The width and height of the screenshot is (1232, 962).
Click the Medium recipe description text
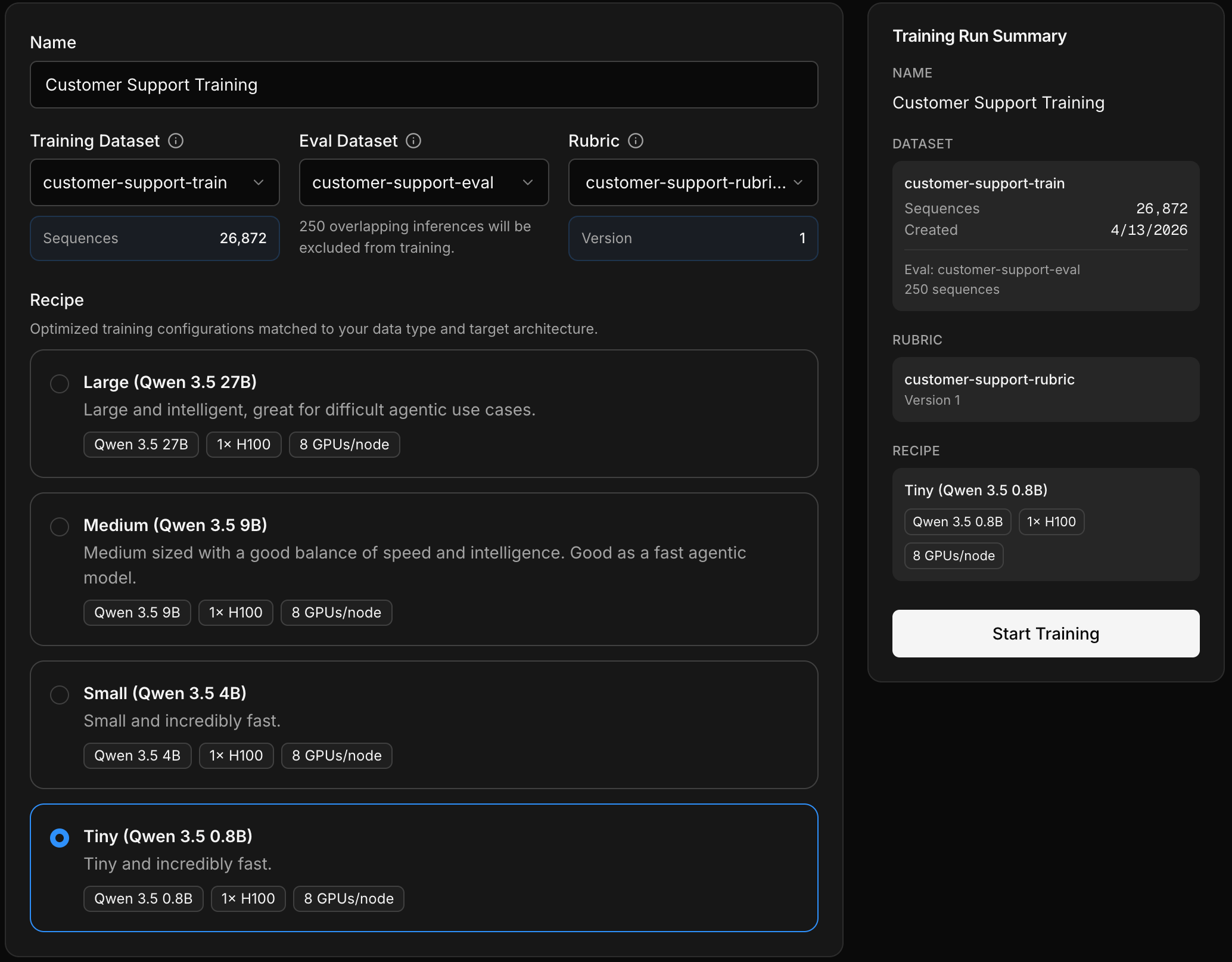[x=415, y=565]
